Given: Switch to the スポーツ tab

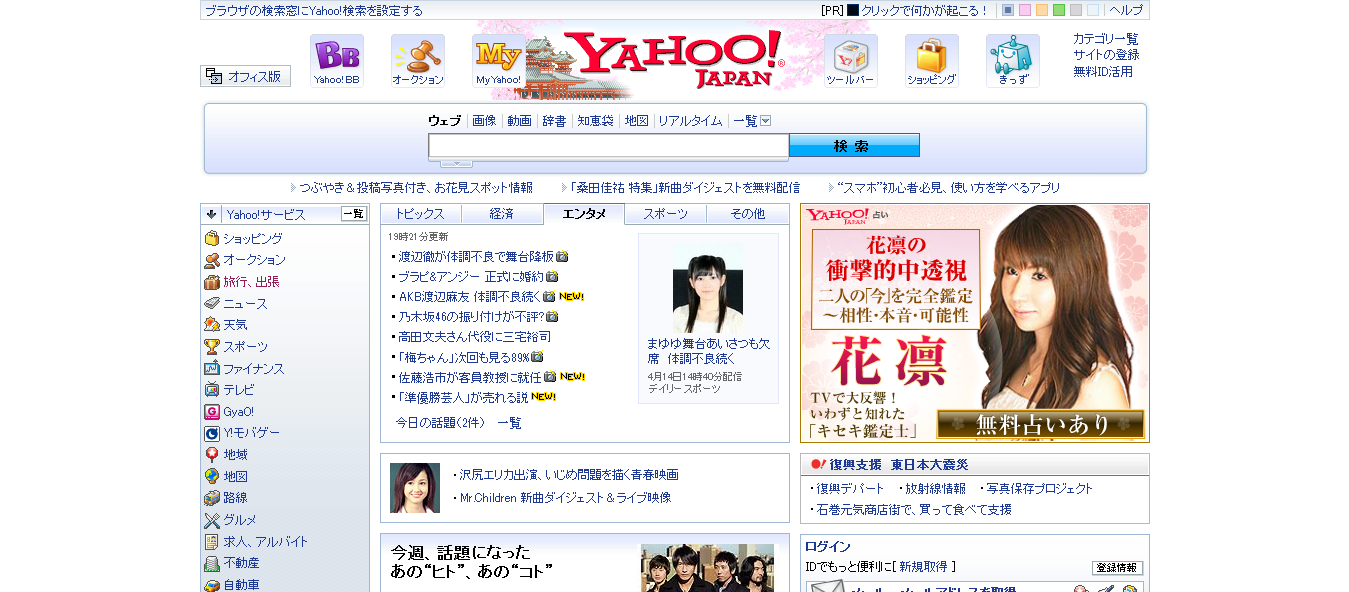Looking at the screenshot, I should tap(665, 214).
